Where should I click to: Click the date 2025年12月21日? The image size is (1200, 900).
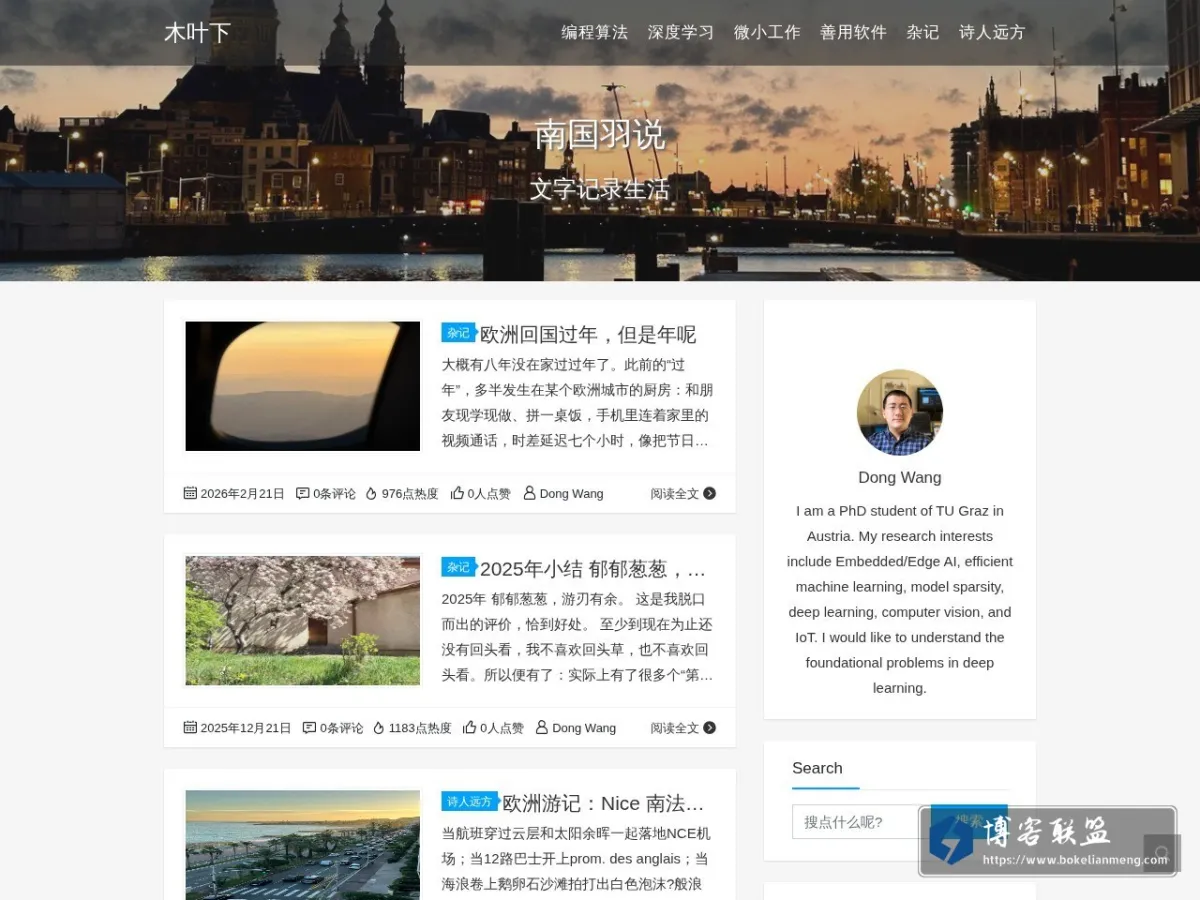click(246, 728)
